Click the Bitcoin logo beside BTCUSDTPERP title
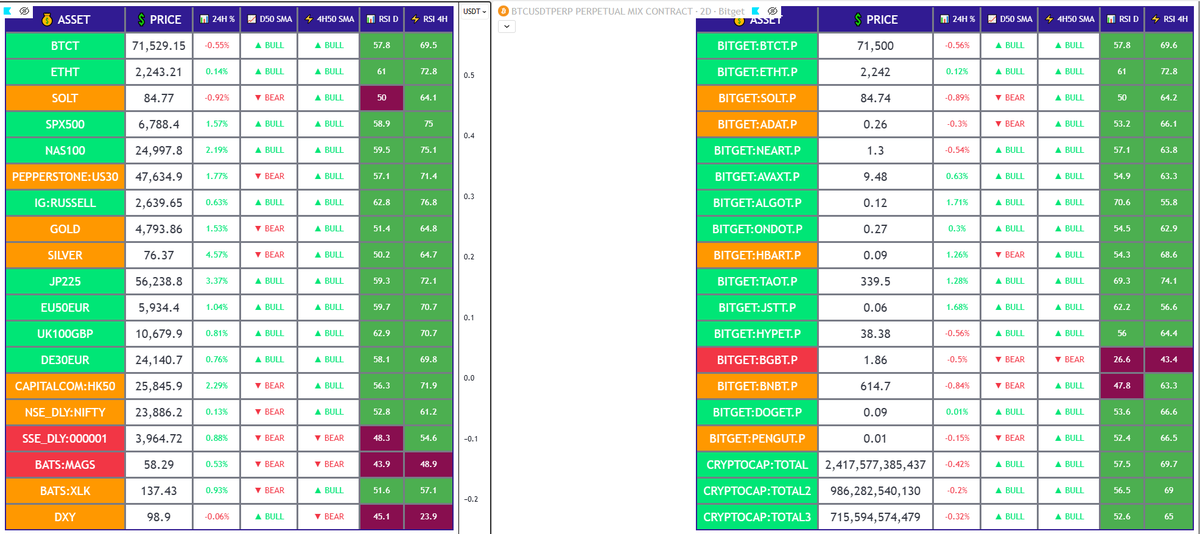 tap(503, 9)
